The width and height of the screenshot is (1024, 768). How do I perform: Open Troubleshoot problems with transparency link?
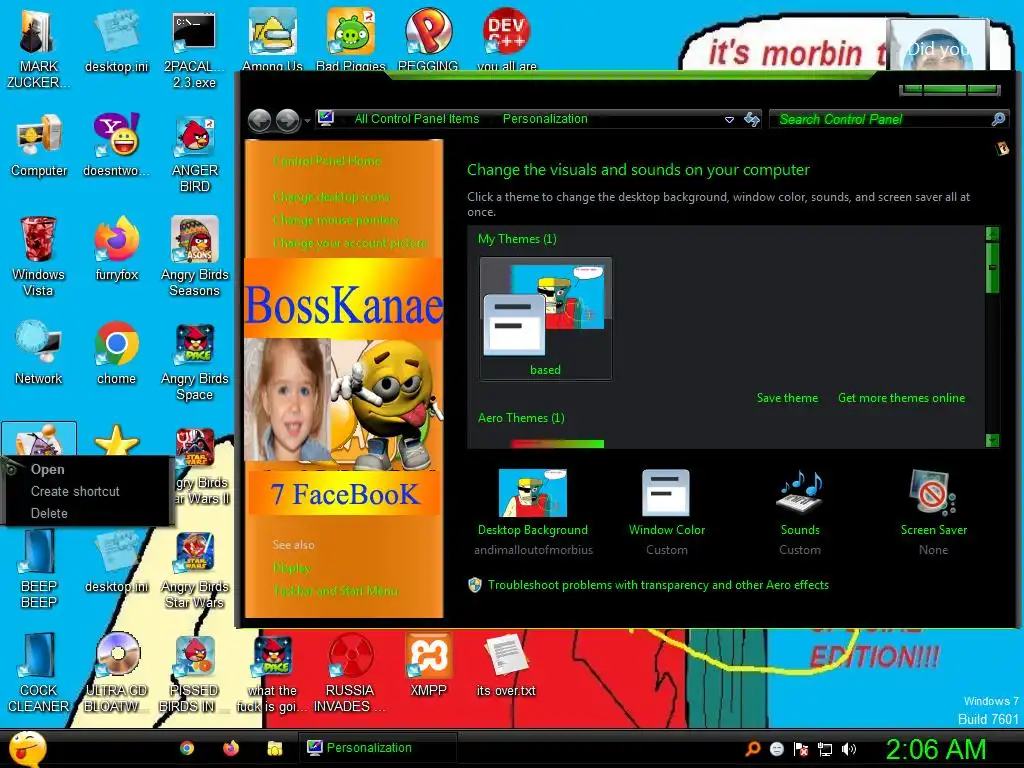tap(658, 585)
